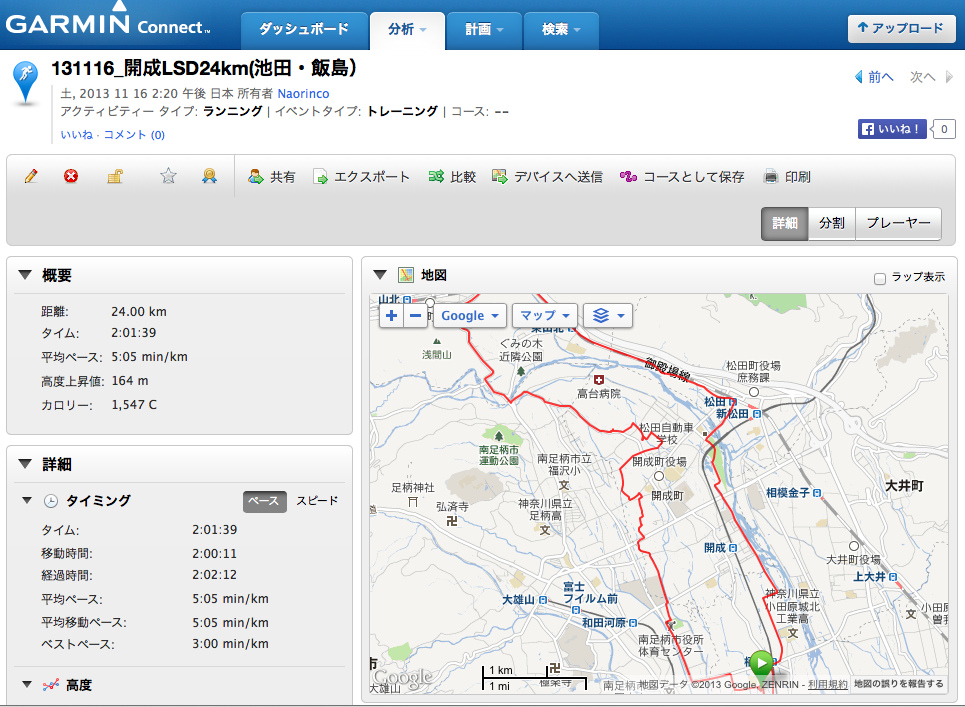965x707 pixels.
Task: Click the previous activity arrow icon
Action: [x=859, y=77]
